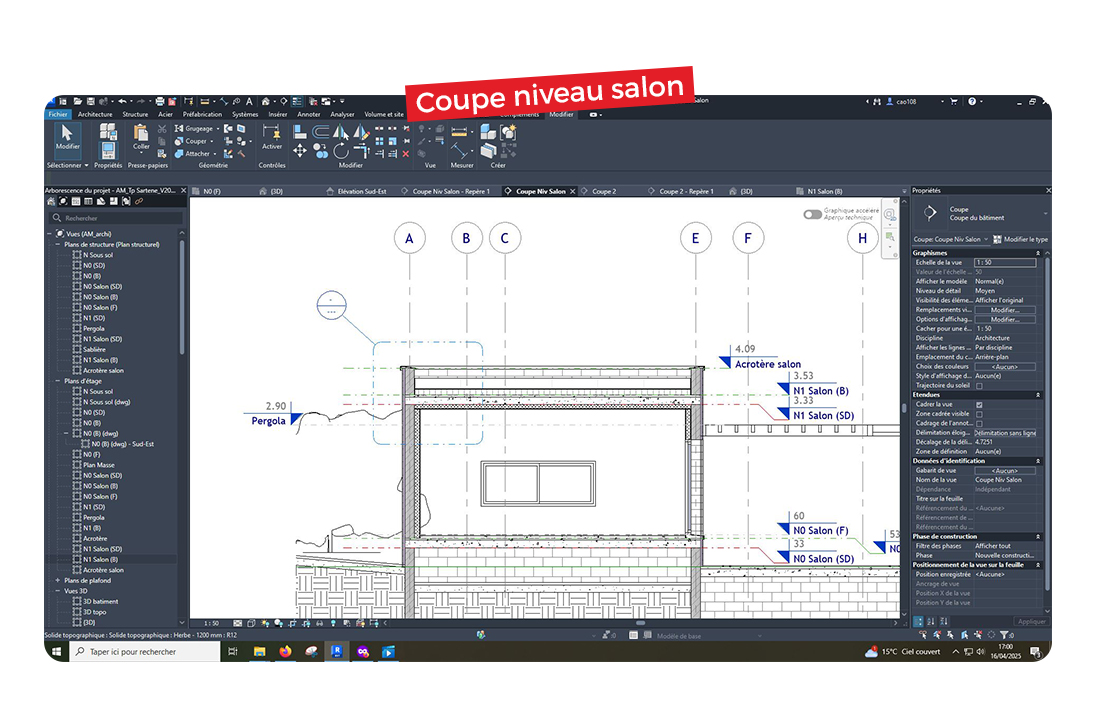
Task: Click the Attacher geometry tool
Action: coord(192,154)
